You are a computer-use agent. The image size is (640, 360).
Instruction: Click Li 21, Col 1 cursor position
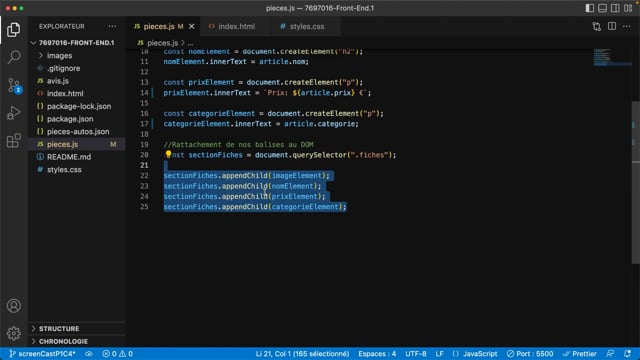[302, 353]
